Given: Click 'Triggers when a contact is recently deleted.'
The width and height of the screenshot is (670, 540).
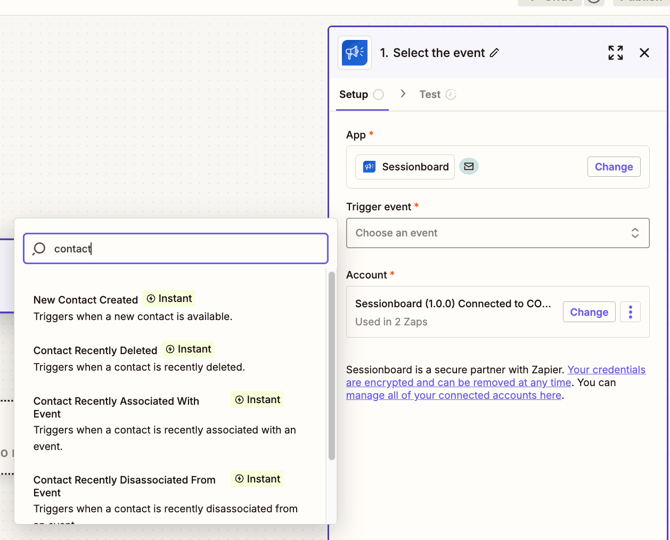Looking at the screenshot, I should click(x=139, y=367).
